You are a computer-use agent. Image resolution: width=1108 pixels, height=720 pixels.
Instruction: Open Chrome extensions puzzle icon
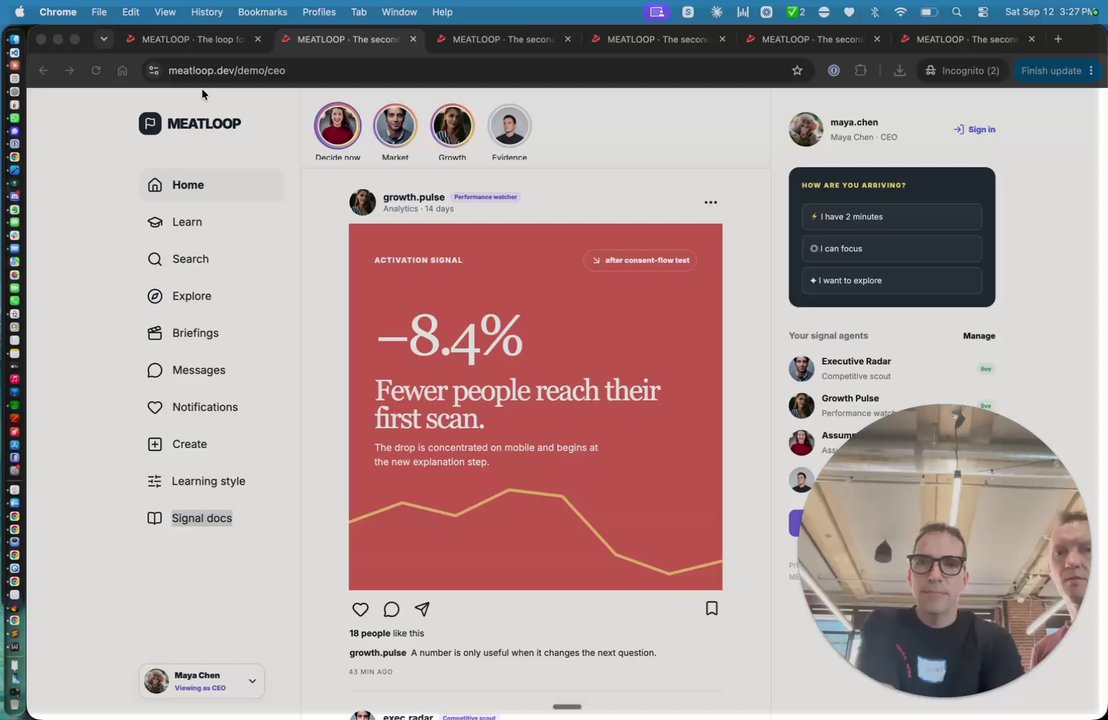point(861,71)
